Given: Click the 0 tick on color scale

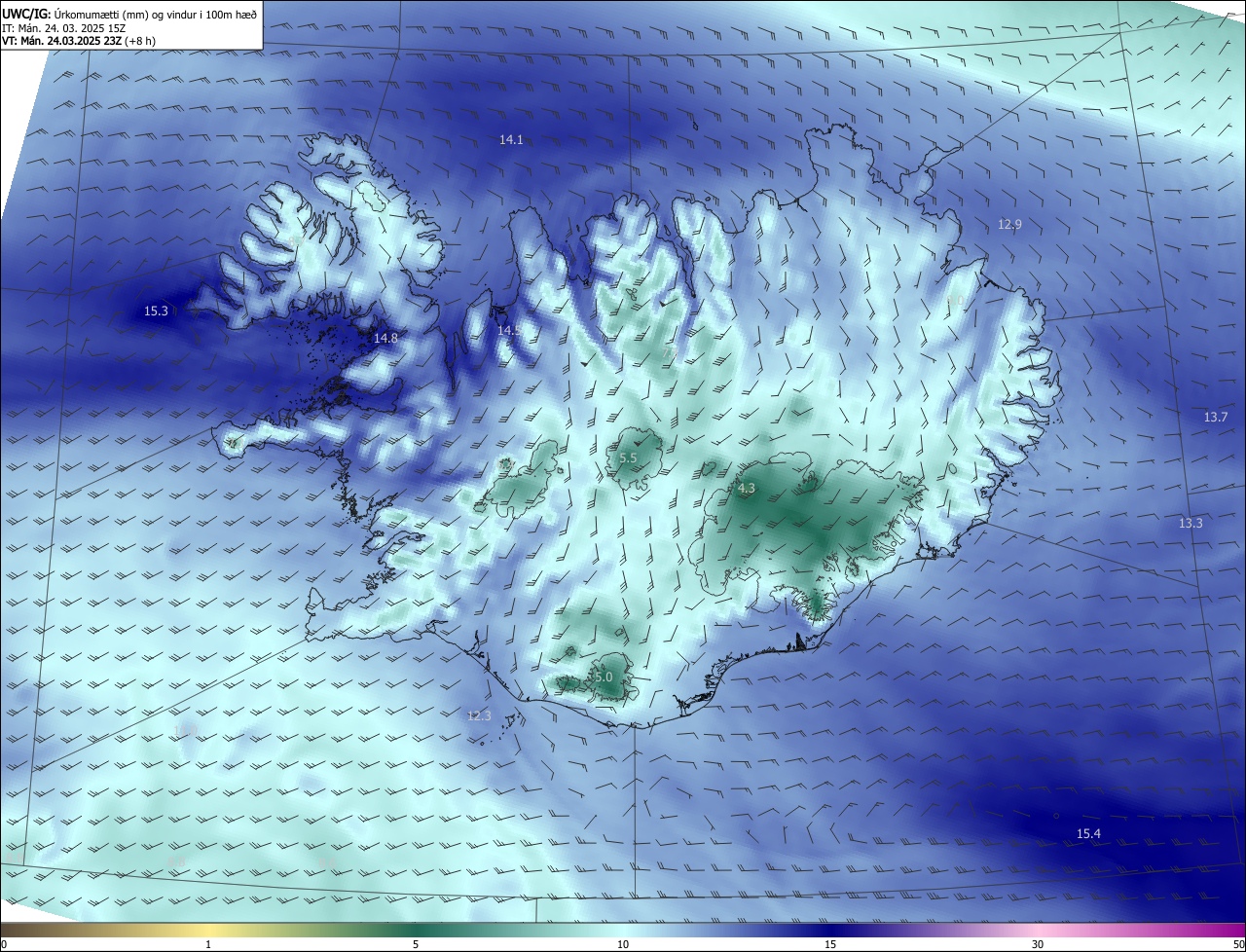Looking at the screenshot, I should [3, 945].
